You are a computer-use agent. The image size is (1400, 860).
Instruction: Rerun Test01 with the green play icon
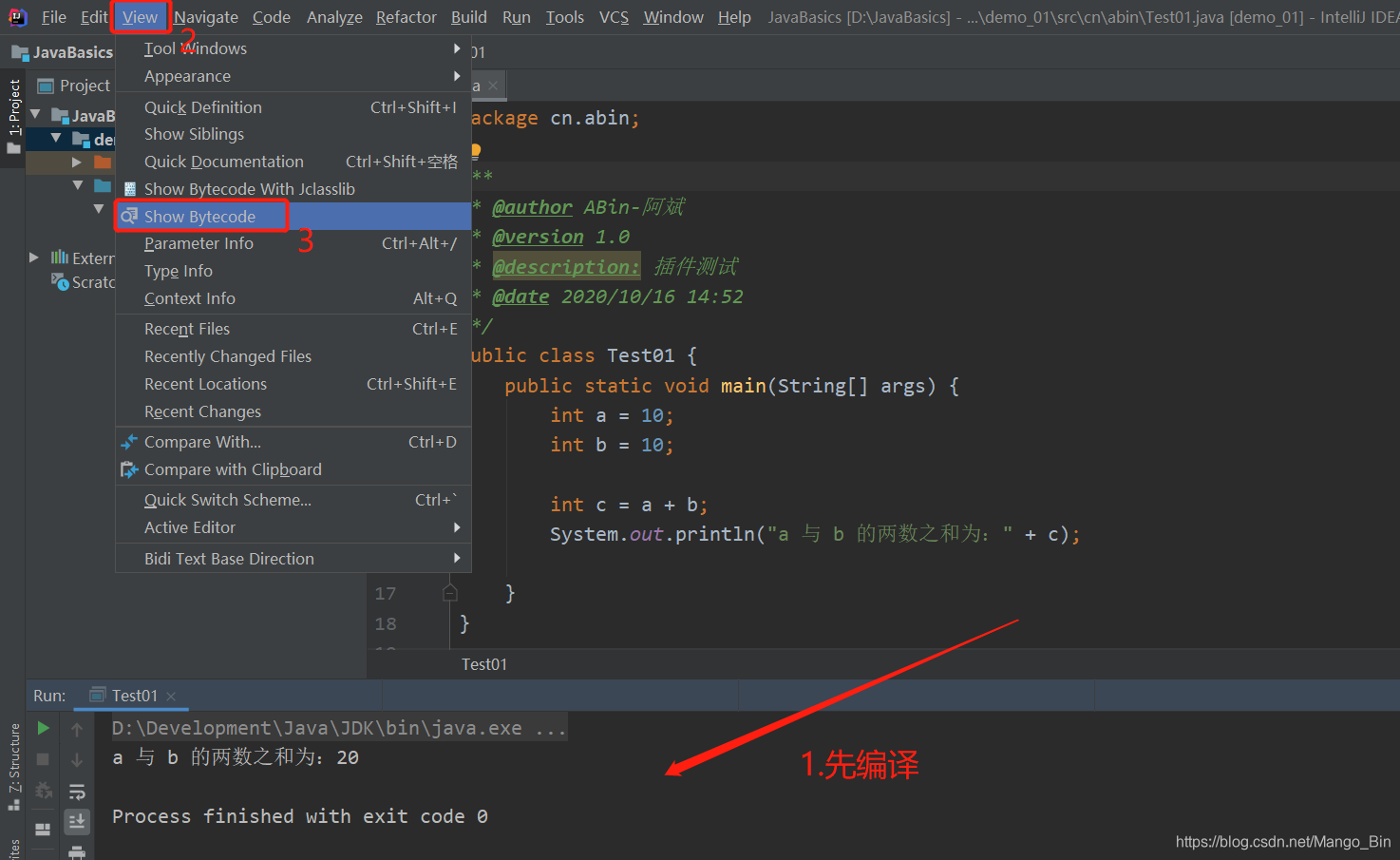point(43,728)
